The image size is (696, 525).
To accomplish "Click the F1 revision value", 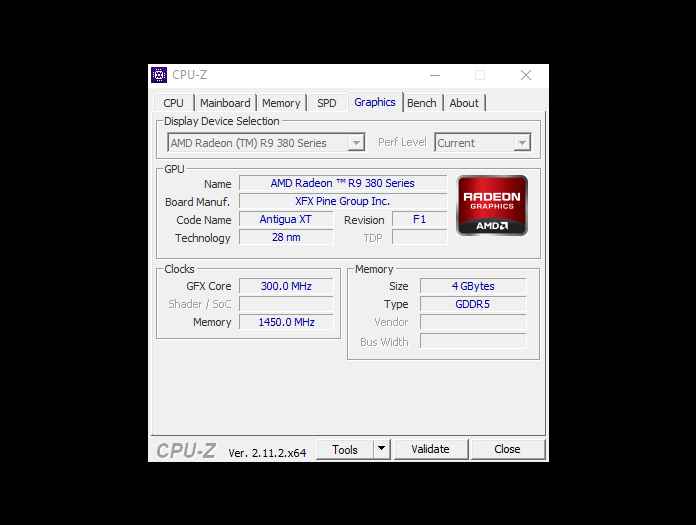I will [419, 219].
